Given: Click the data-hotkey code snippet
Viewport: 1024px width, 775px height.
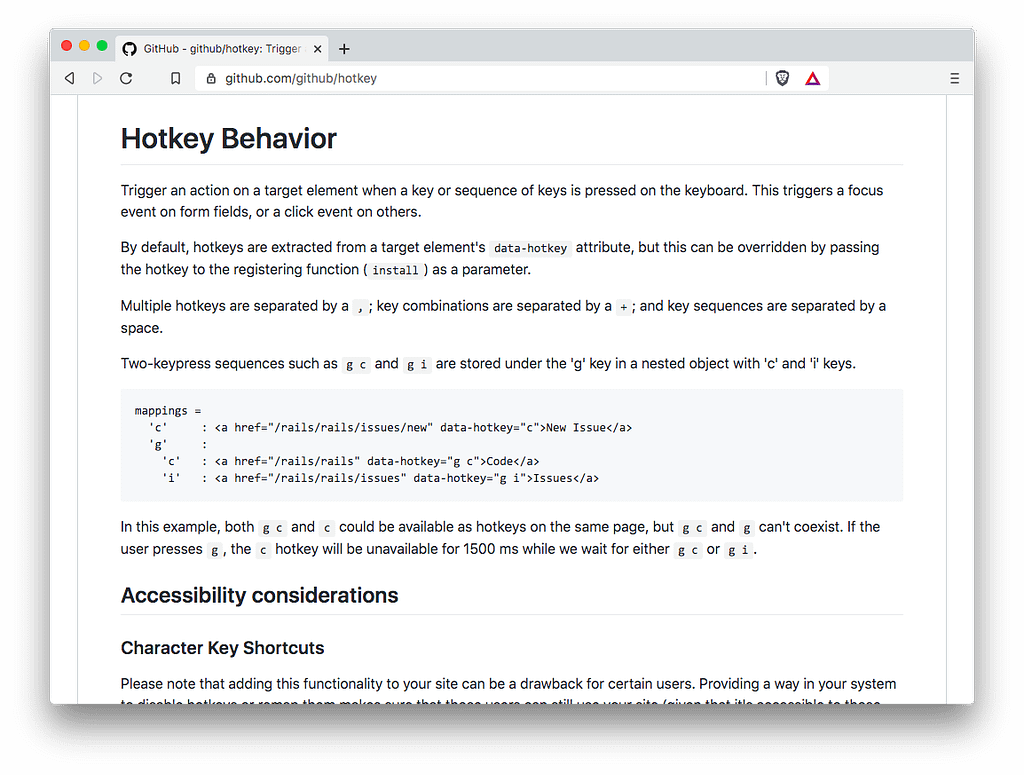Looking at the screenshot, I should (x=530, y=247).
